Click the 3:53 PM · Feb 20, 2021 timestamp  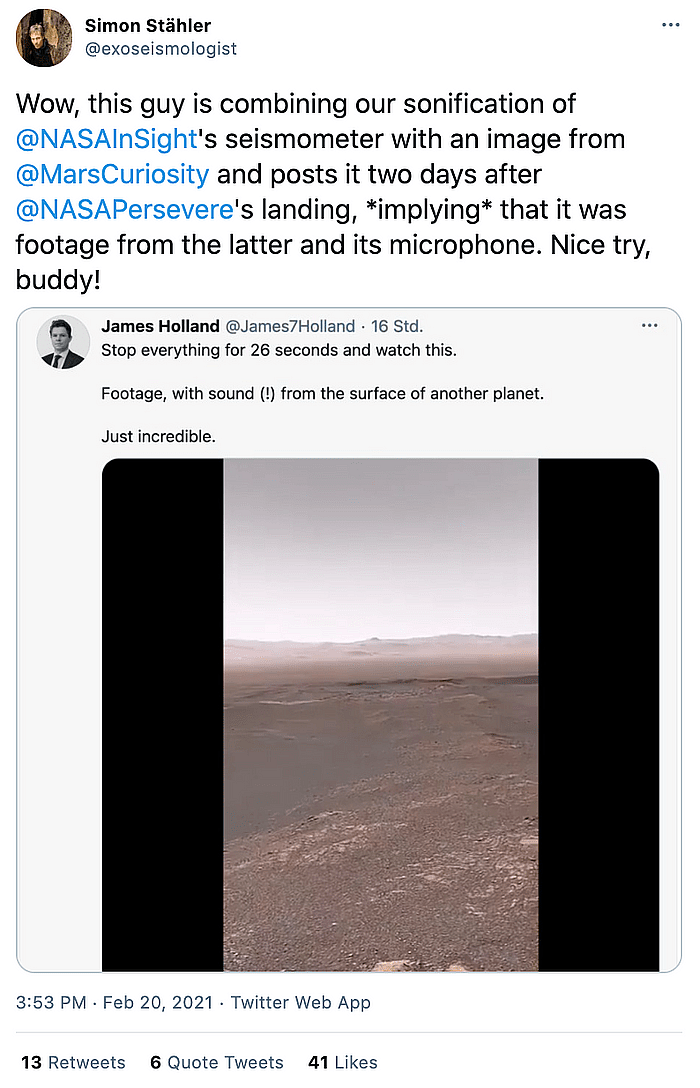(114, 1003)
